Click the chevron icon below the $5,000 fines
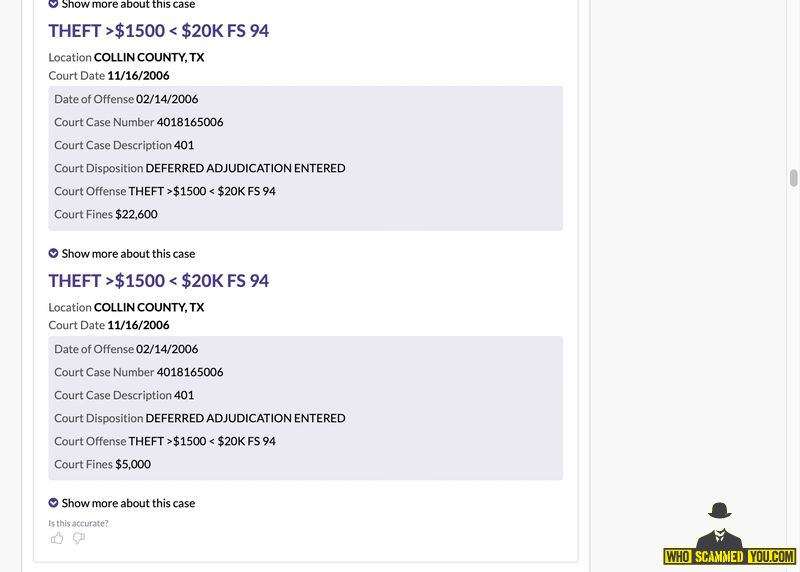 pyautogui.click(x=53, y=503)
